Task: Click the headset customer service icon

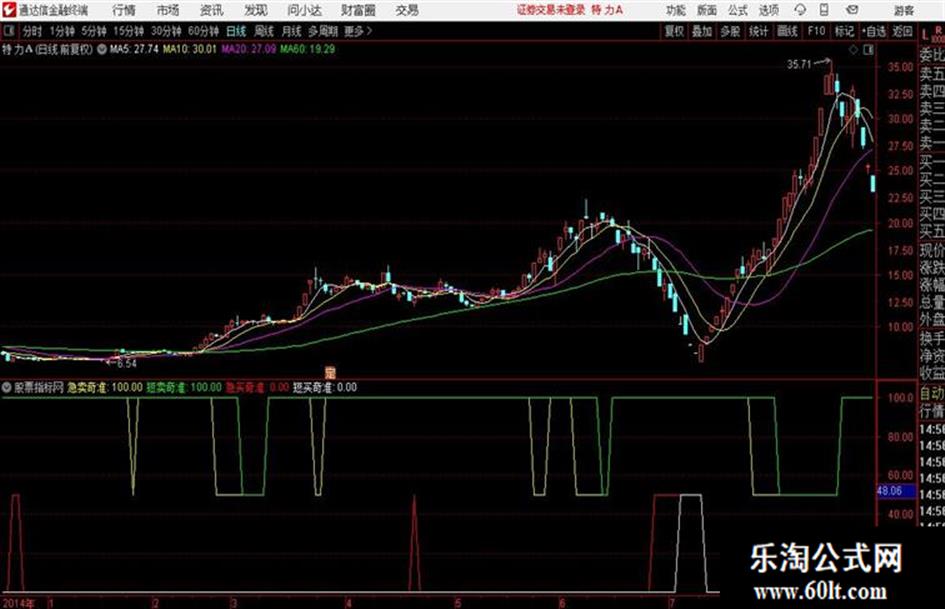Action: [800, 10]
